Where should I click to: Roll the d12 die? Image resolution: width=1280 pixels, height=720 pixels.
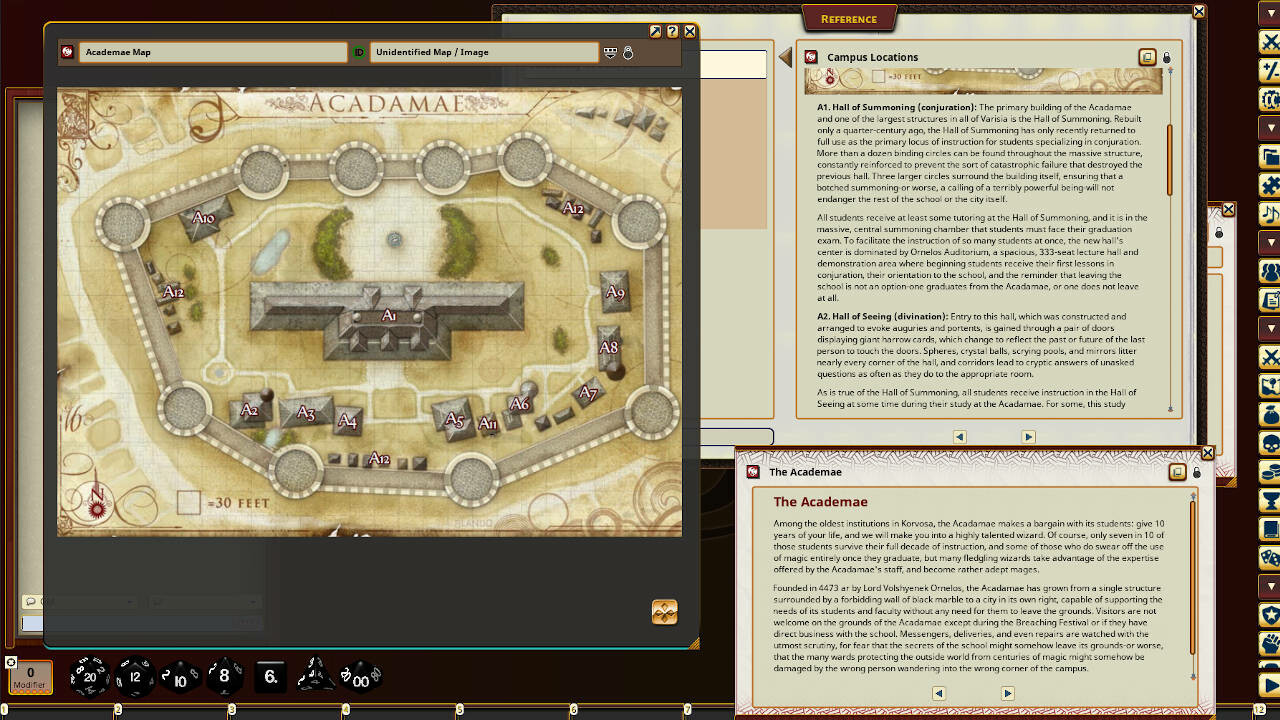pyautogui.click(x=133, y=677)
